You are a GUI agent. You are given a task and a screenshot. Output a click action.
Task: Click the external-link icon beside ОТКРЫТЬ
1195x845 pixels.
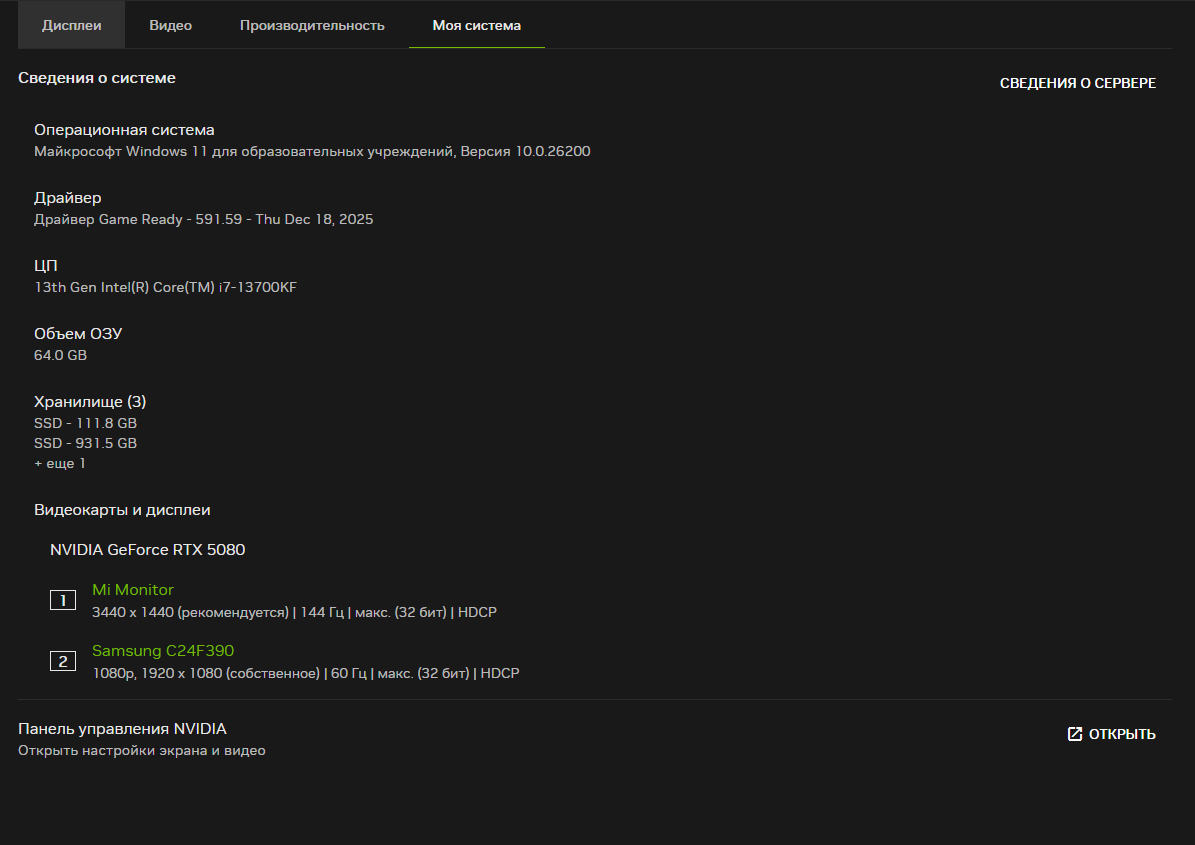(x=1075, y=734)
